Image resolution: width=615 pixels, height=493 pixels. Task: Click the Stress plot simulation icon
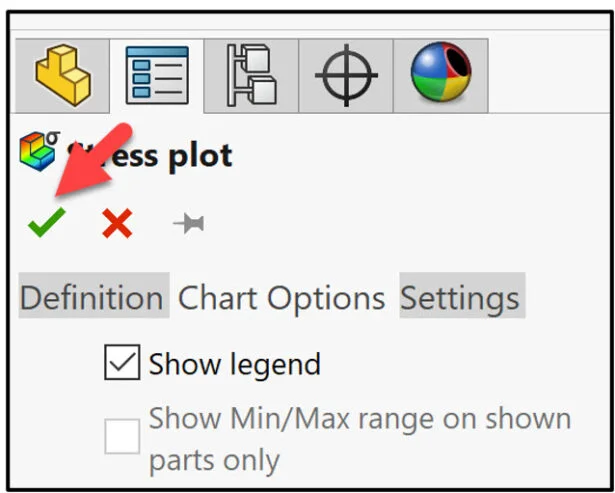tap(38, 154)
